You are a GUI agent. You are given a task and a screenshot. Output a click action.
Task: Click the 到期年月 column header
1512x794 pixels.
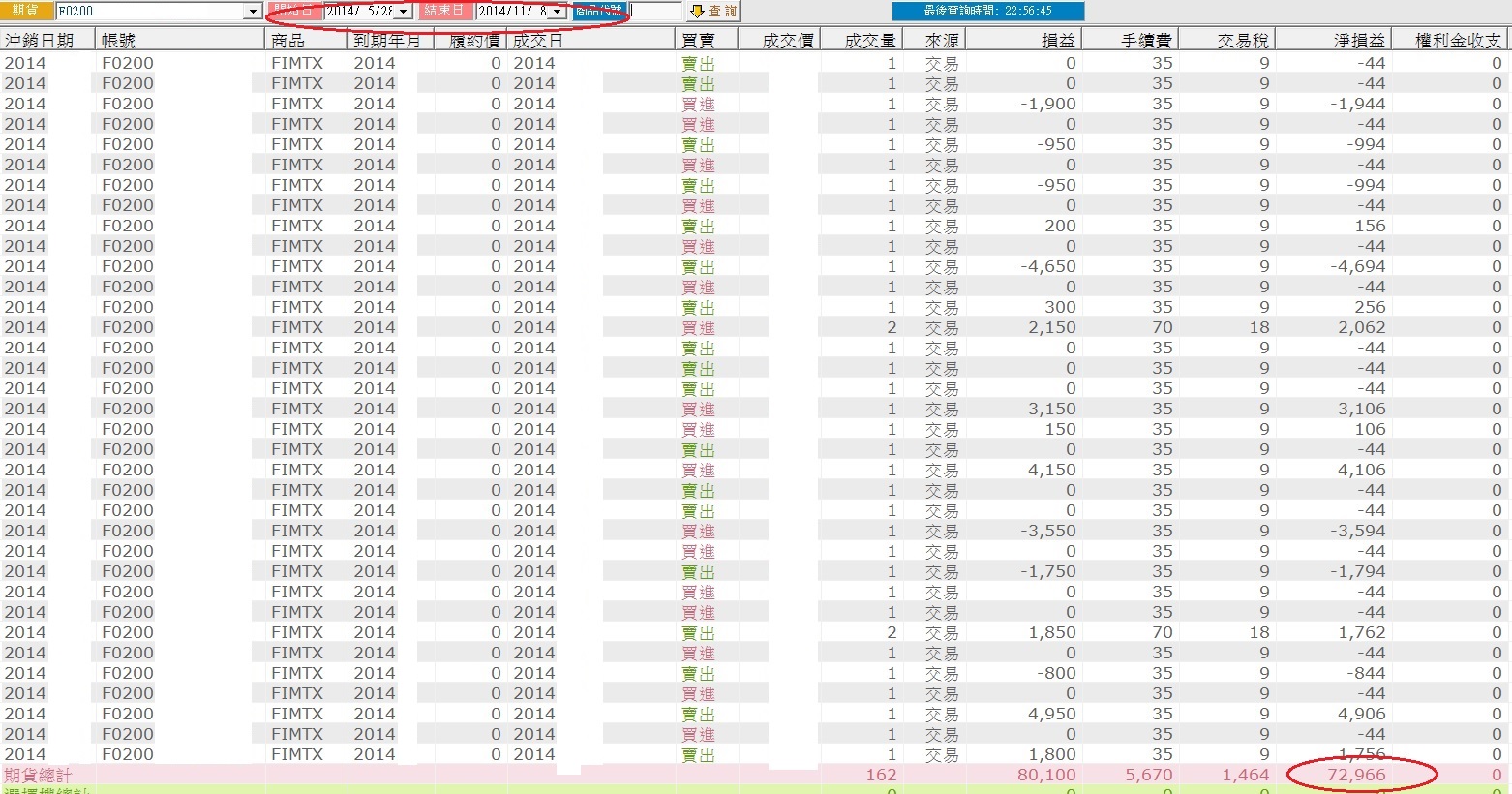[x=387, y=40]
